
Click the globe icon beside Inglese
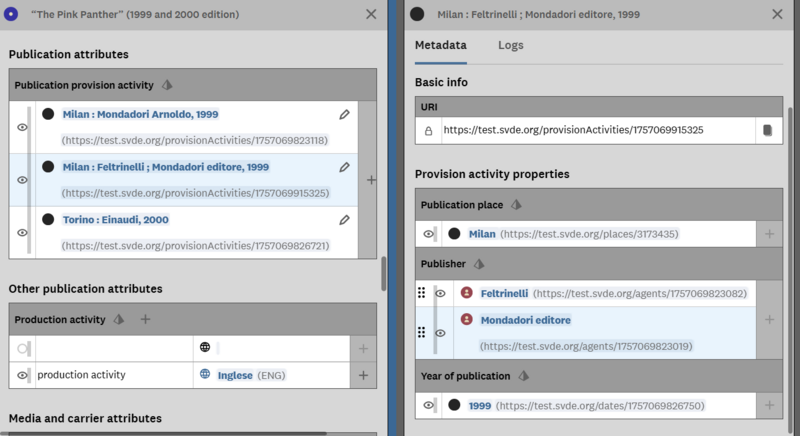pyautogui.click(x=205, y=374)
